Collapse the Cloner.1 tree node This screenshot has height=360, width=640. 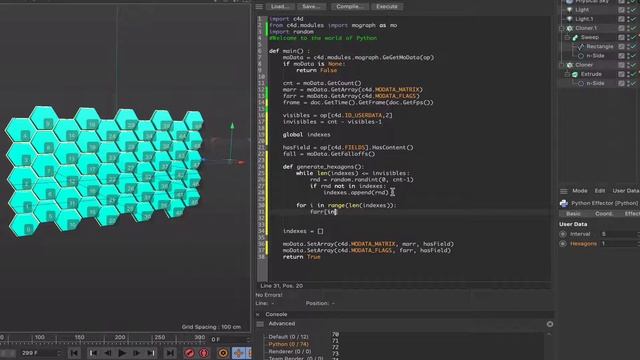coord(562,28)
